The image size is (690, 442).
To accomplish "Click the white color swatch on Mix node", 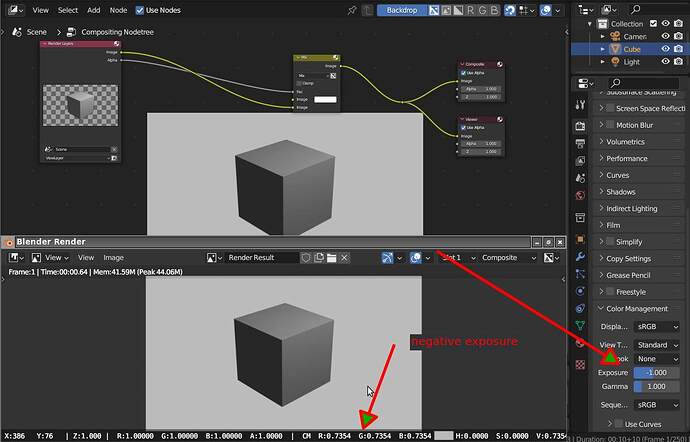I will [325, 99].
